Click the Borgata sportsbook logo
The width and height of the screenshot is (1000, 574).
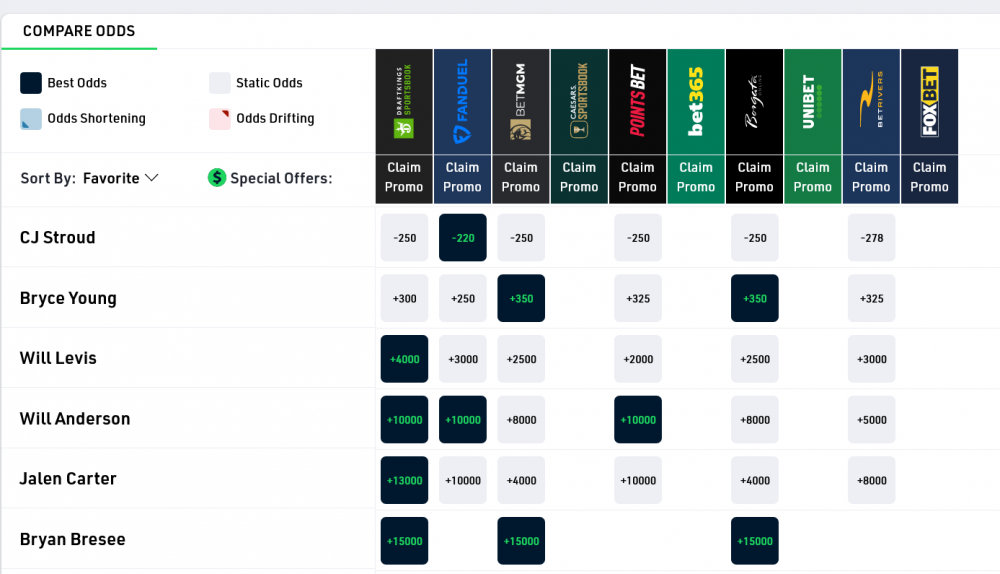[754, 102]
